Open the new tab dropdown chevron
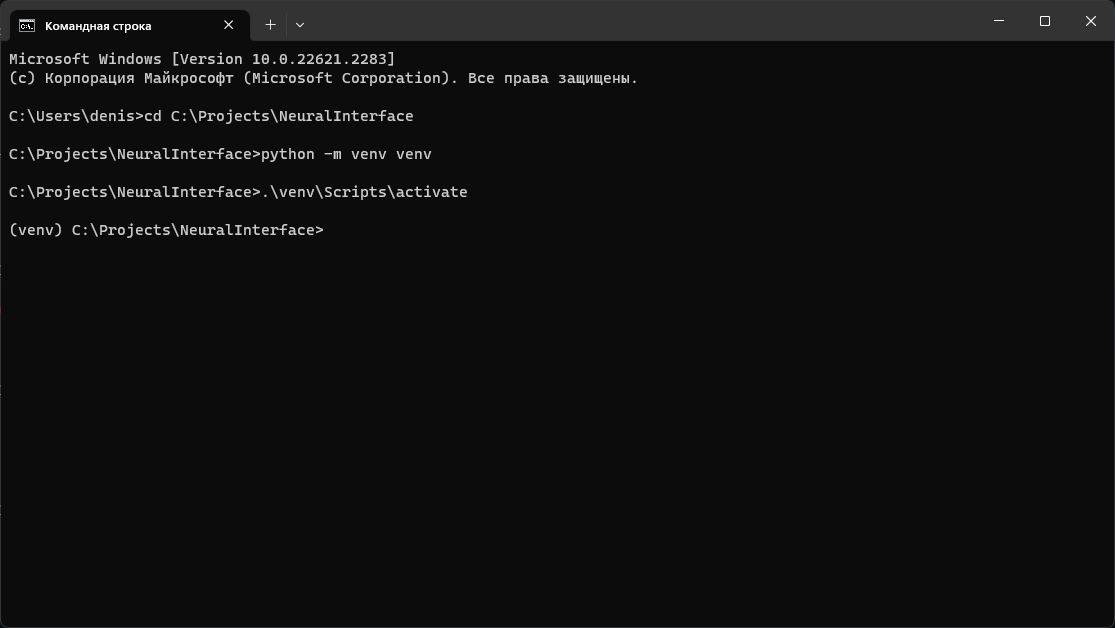This screenshot has width=1115, height=628. pos(298,24)
